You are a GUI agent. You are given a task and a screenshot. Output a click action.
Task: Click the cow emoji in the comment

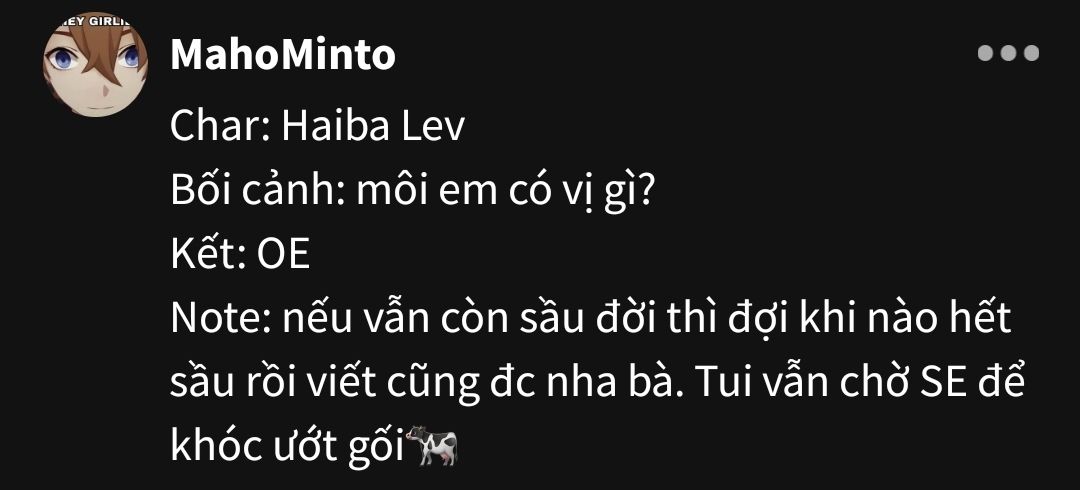(x=431, y=445)
